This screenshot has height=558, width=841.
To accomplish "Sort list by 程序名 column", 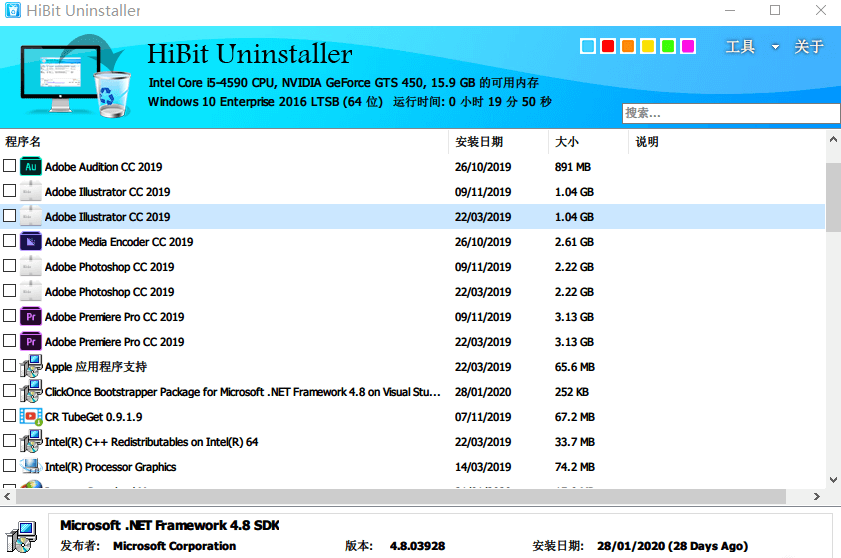I will pos(23,142).
